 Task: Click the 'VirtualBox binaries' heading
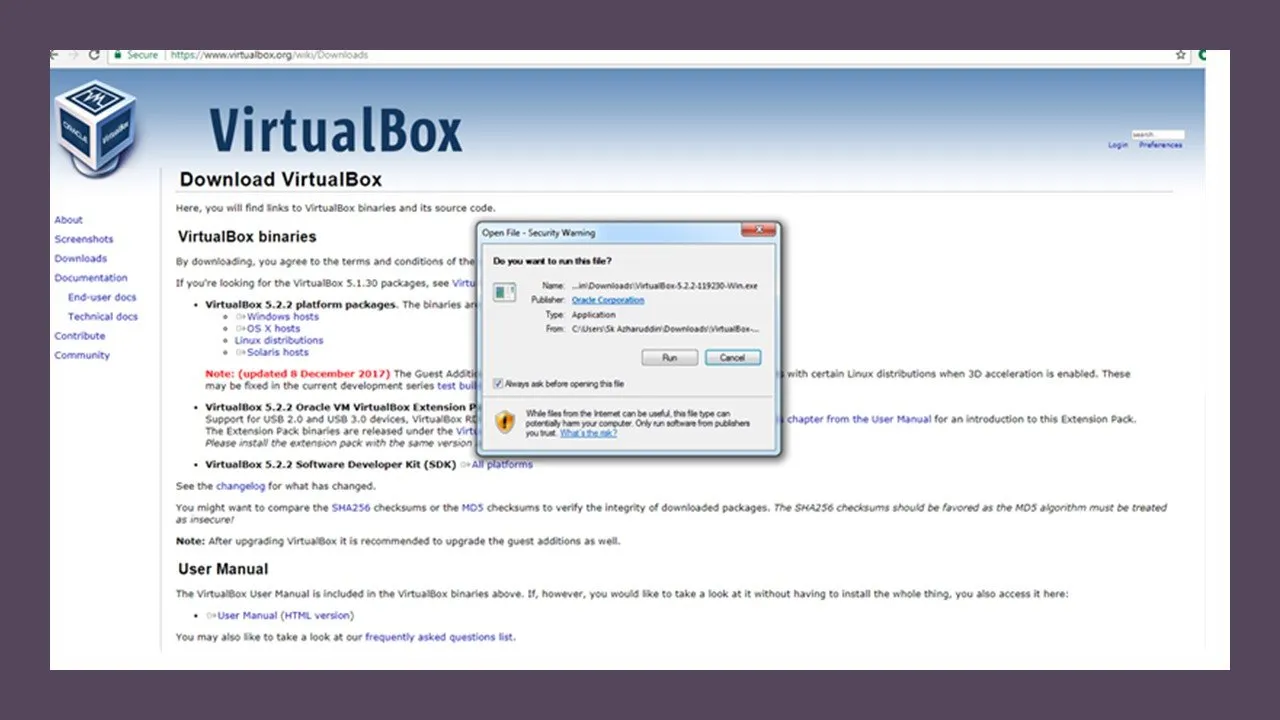(x=247, y=237)
